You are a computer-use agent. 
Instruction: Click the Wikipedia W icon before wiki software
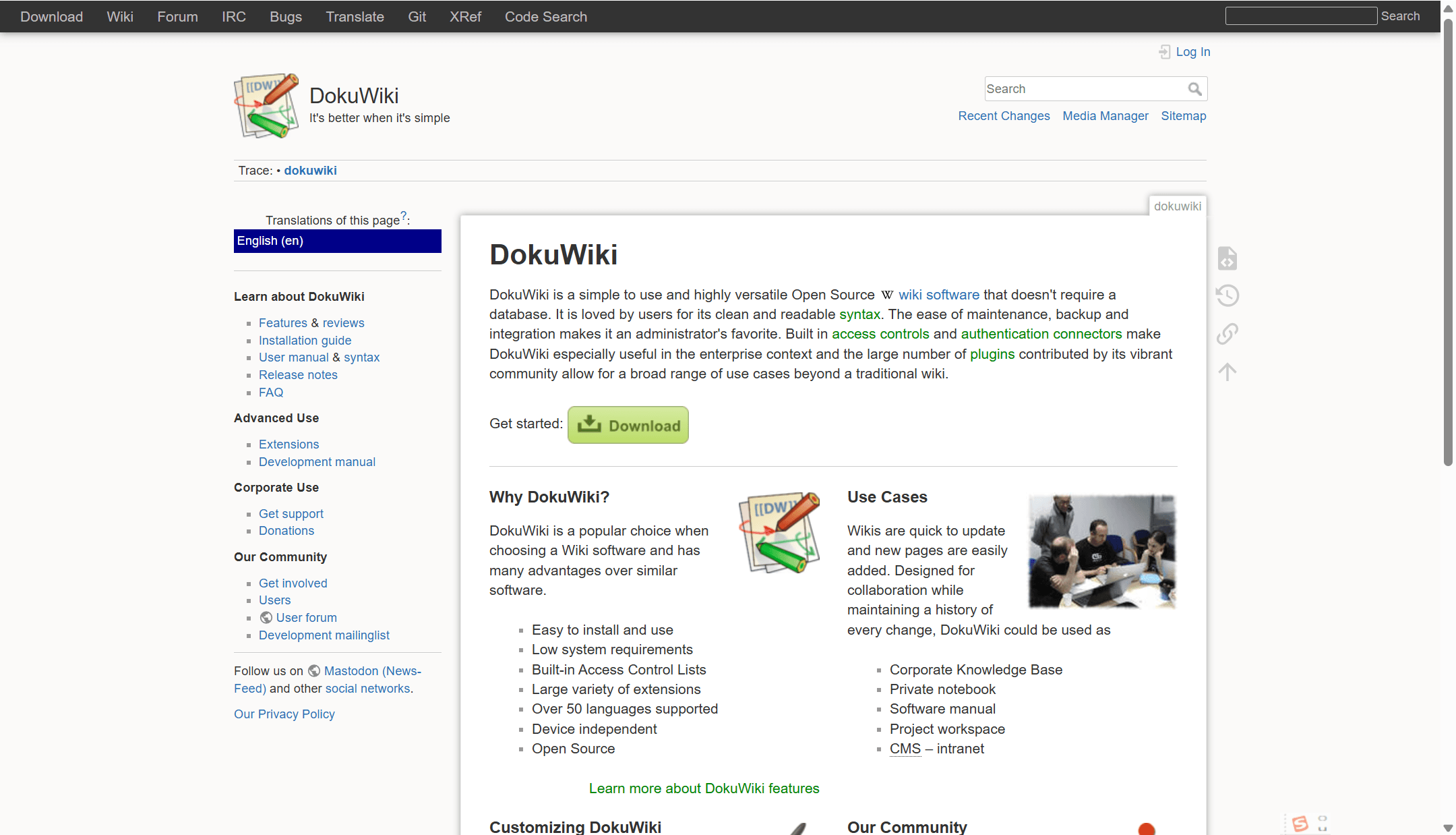click(887, 295)
